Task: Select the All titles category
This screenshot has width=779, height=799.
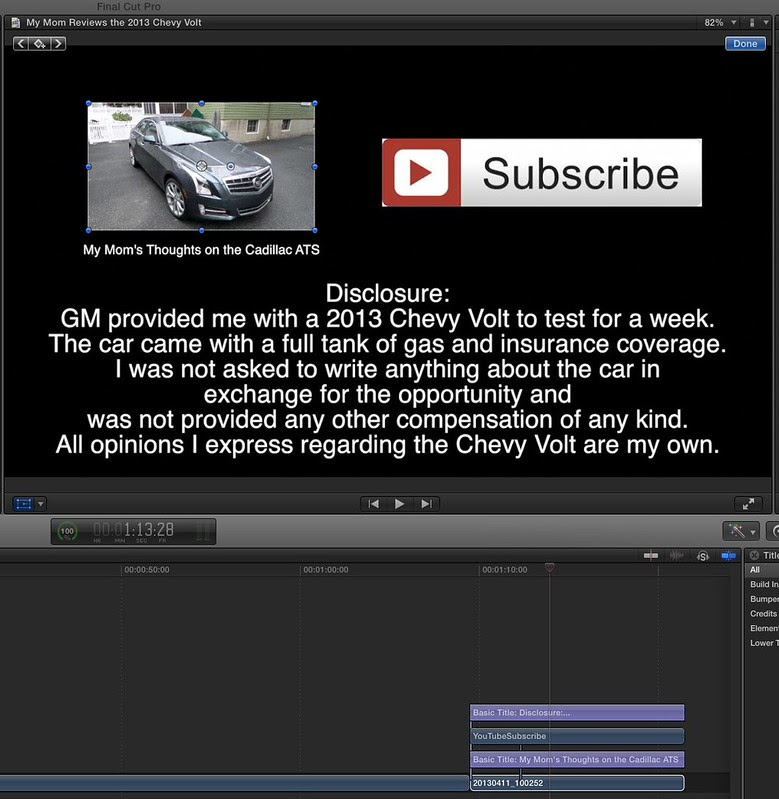Action: tap(762, 570)
